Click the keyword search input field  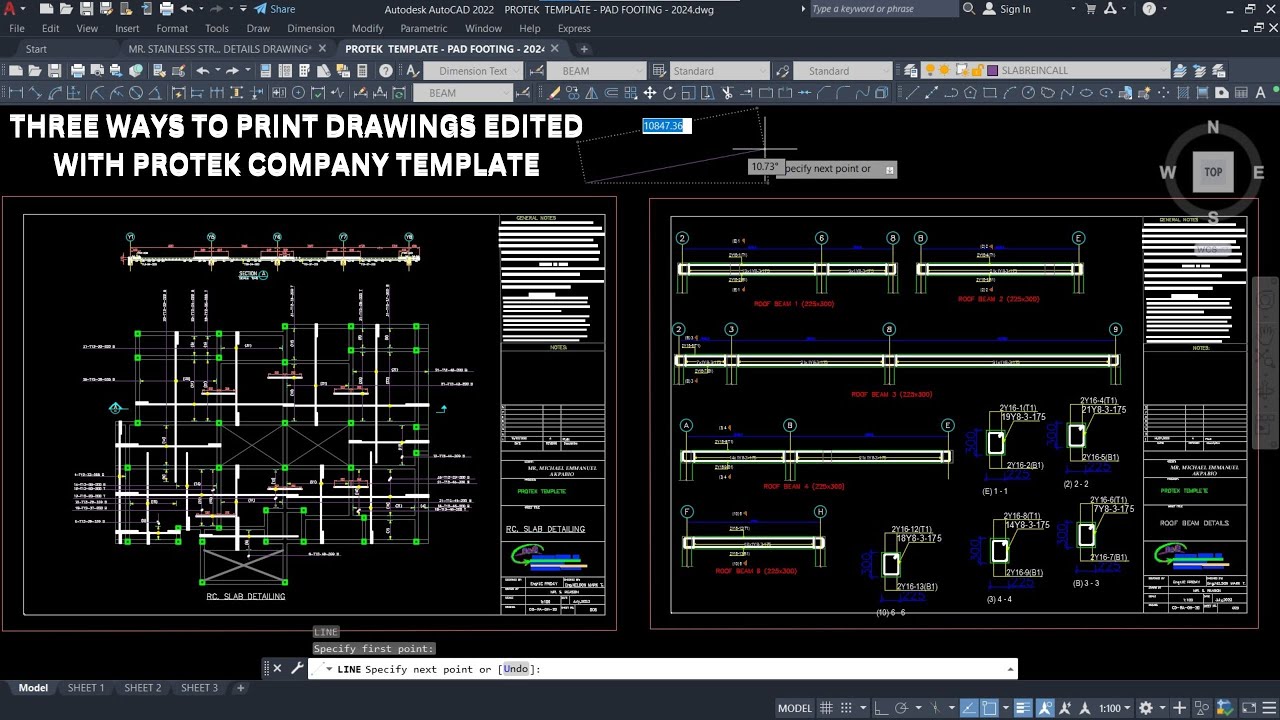(883, 9)
